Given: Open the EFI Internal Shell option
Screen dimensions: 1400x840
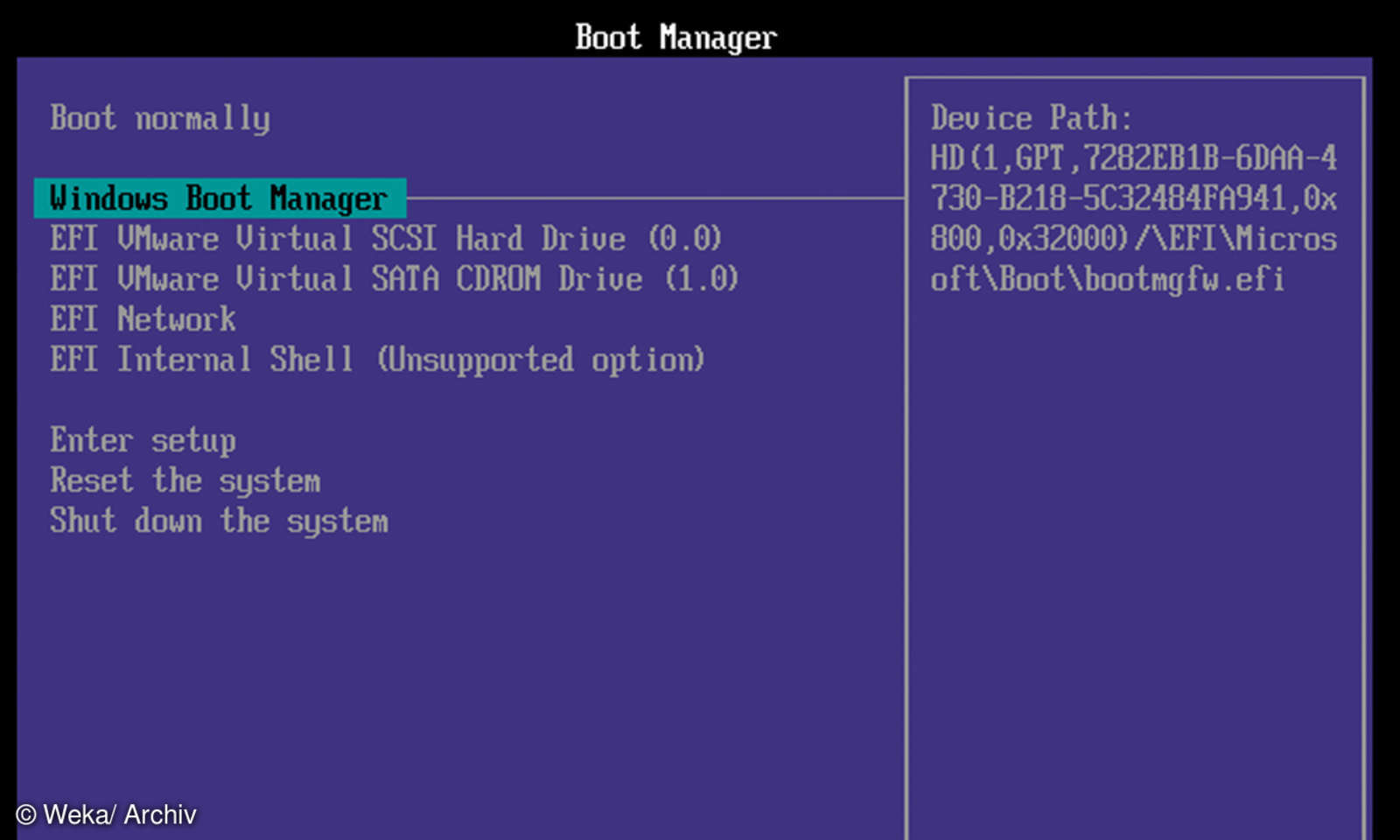Looking at the screenshot, I should click(376, 359).
